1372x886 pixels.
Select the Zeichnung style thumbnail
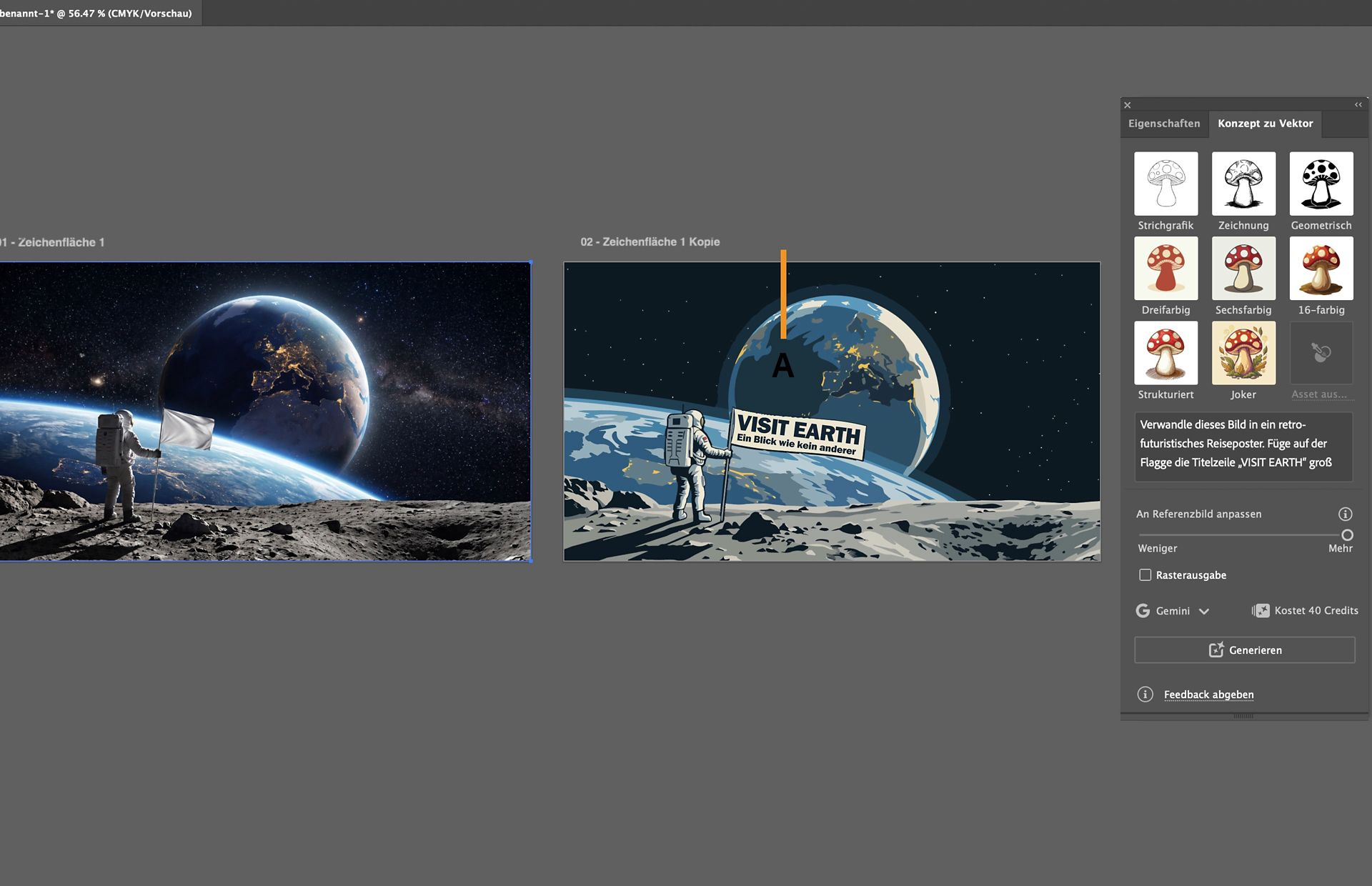(1243, 184)
